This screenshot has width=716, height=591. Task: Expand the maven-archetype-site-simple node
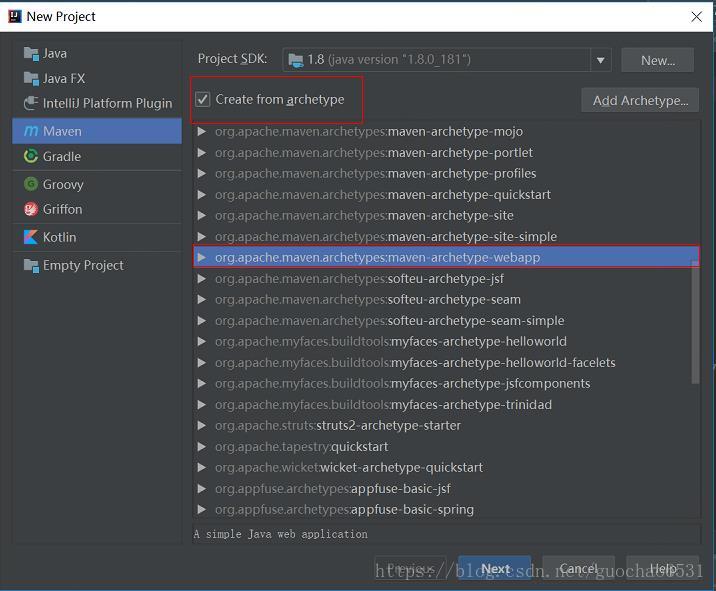click(201, 237)
